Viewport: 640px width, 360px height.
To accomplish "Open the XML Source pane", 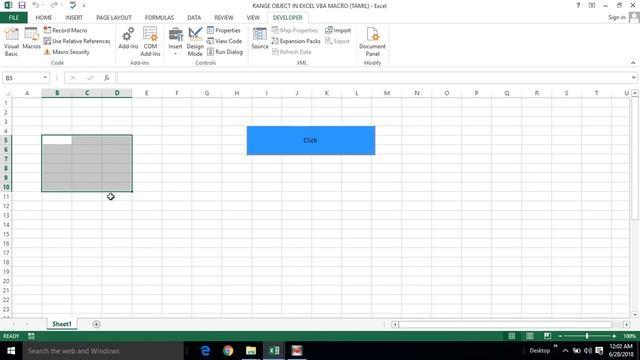I will [x=260, y=38].
